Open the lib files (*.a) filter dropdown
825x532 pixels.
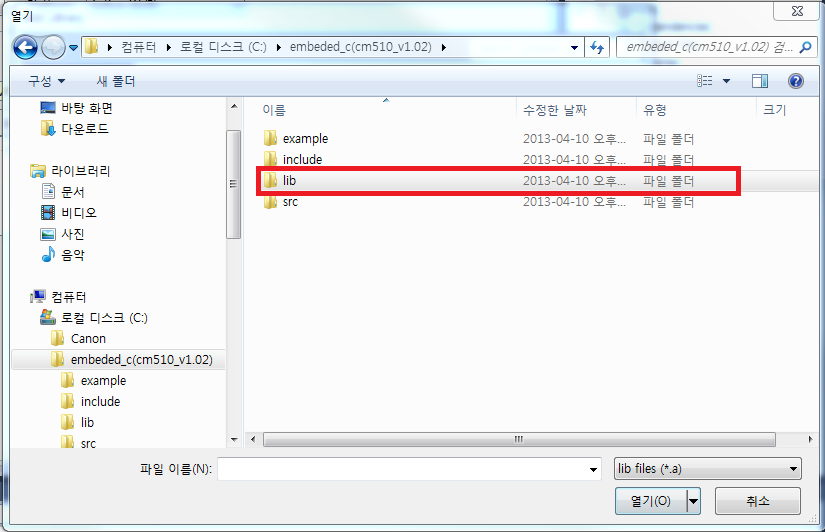(708, 469)
